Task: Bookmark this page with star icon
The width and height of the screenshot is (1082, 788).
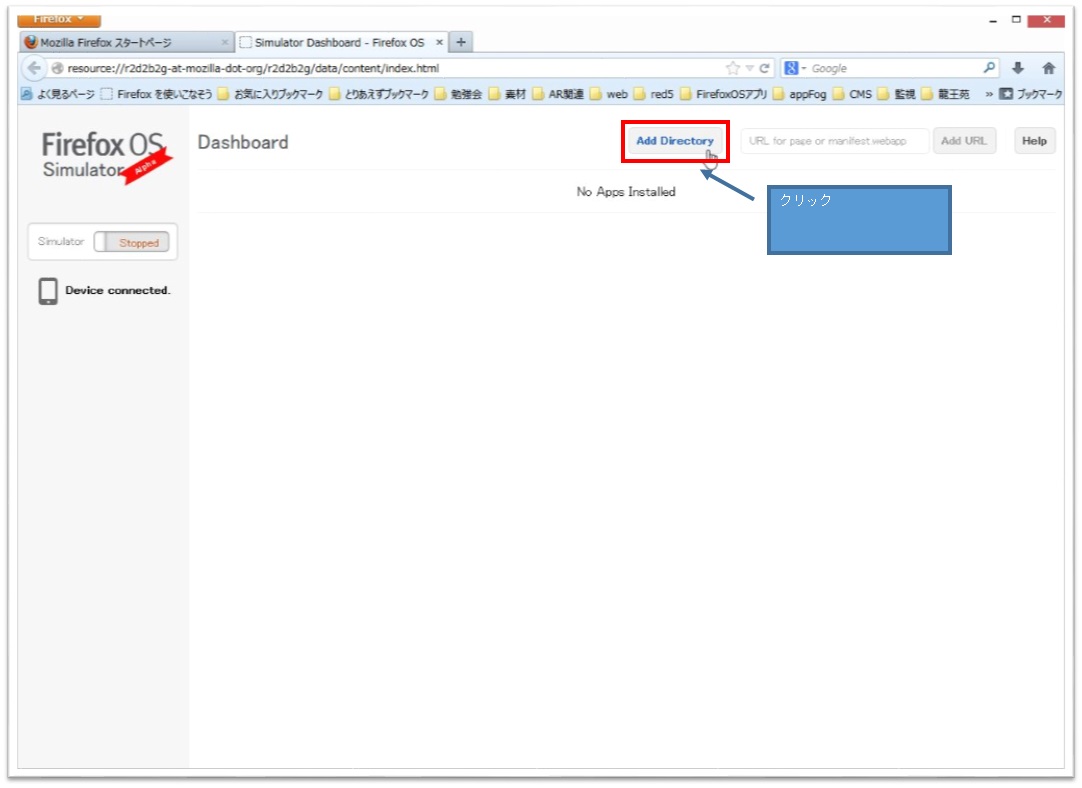Action: [x=732, y=68]
